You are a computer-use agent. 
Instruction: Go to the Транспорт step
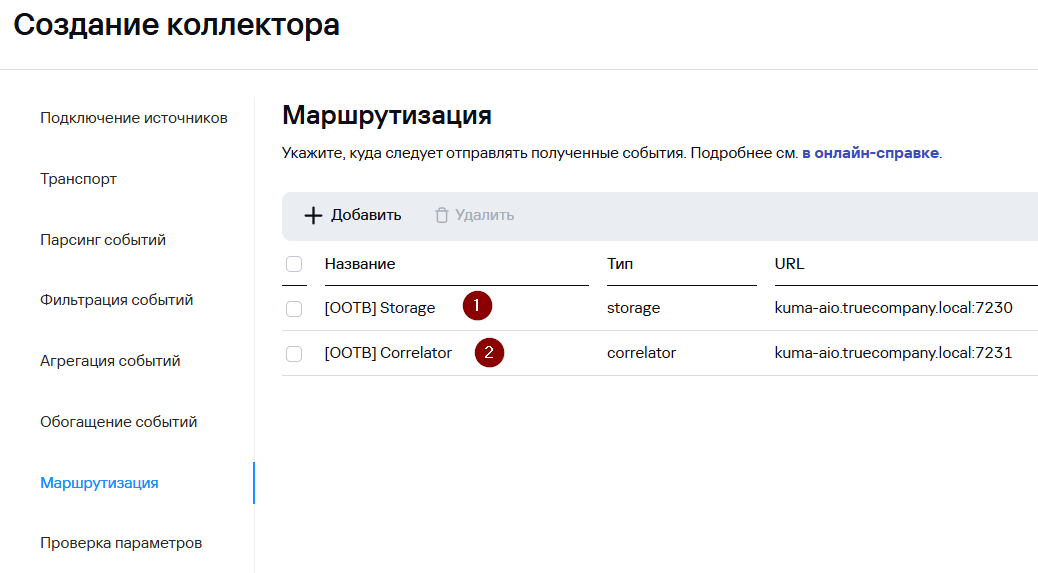[x=78, y=179]
